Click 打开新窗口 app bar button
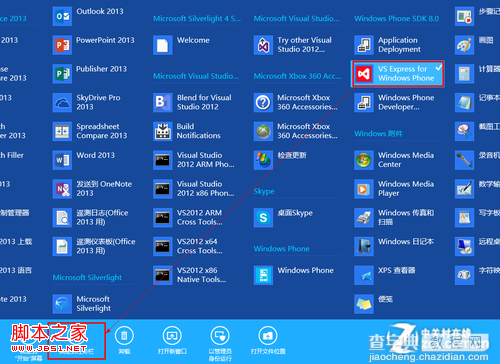Screen dimensions: 500x364 pos(172,340)
